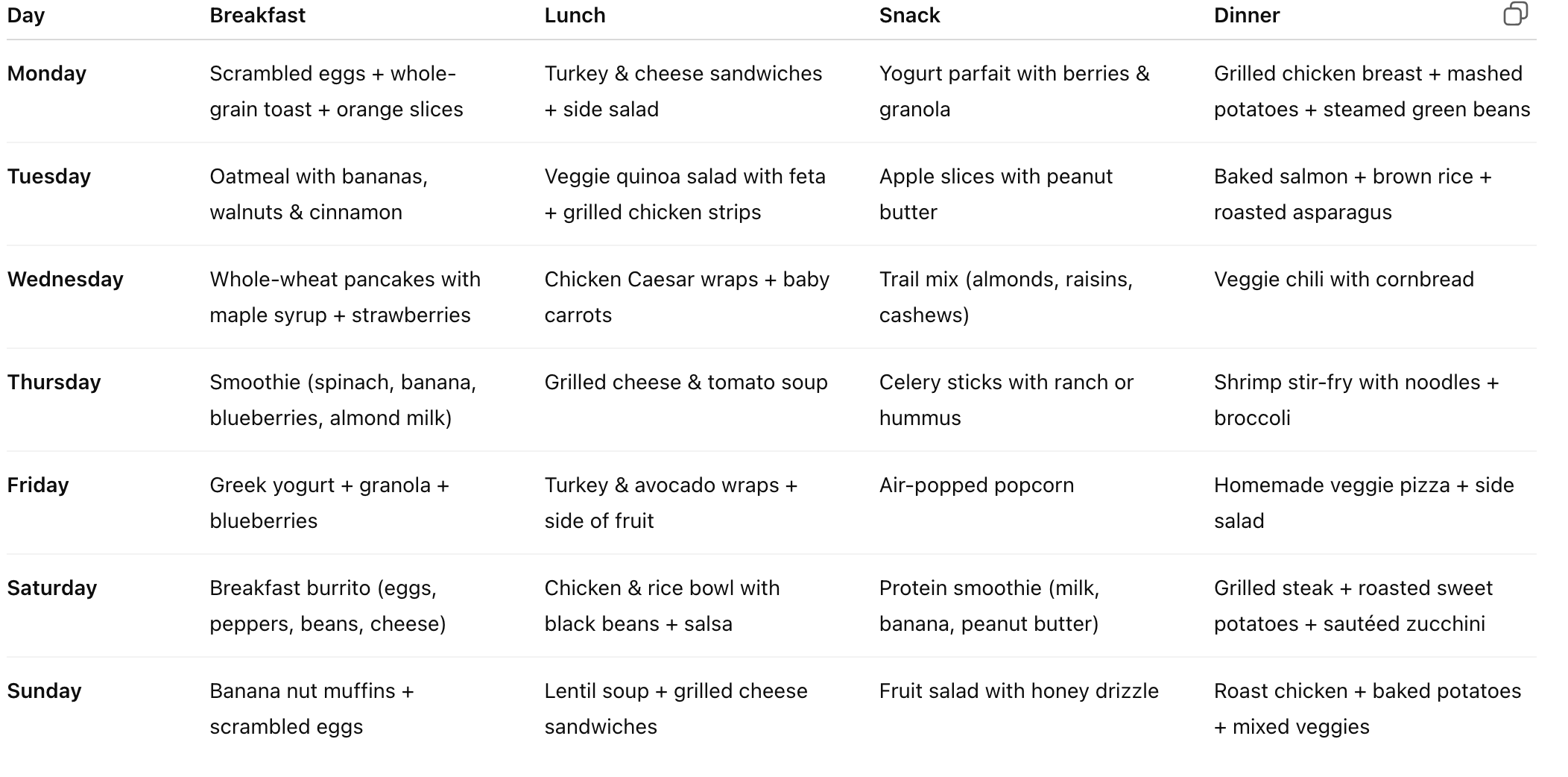1568x777 pixels.
Task: Click the Apple slices with peanut butter cell
Action: tap(996, 194)
